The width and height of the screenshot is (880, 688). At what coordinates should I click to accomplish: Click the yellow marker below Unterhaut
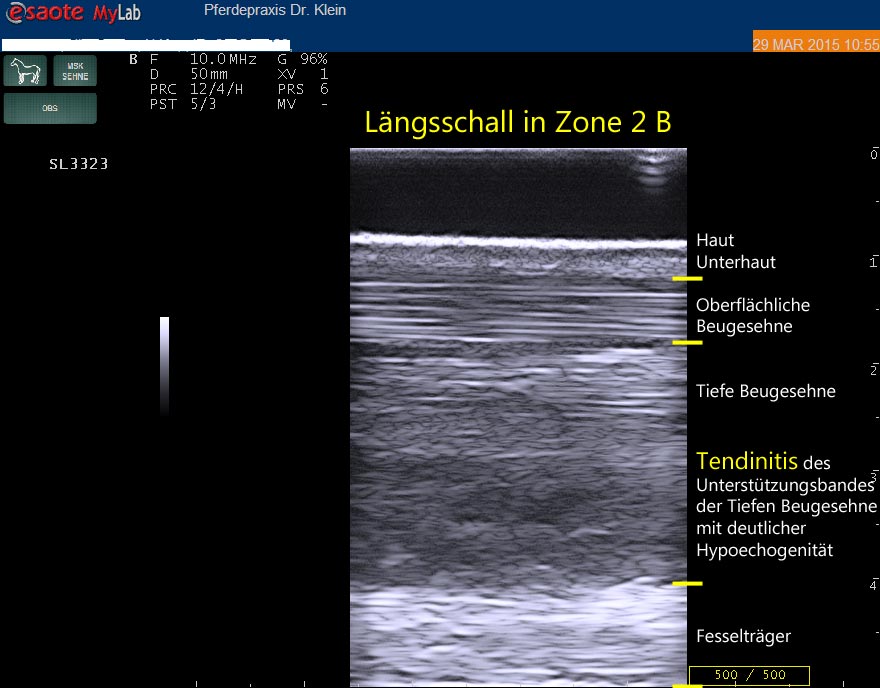click(x=687, y=278)
